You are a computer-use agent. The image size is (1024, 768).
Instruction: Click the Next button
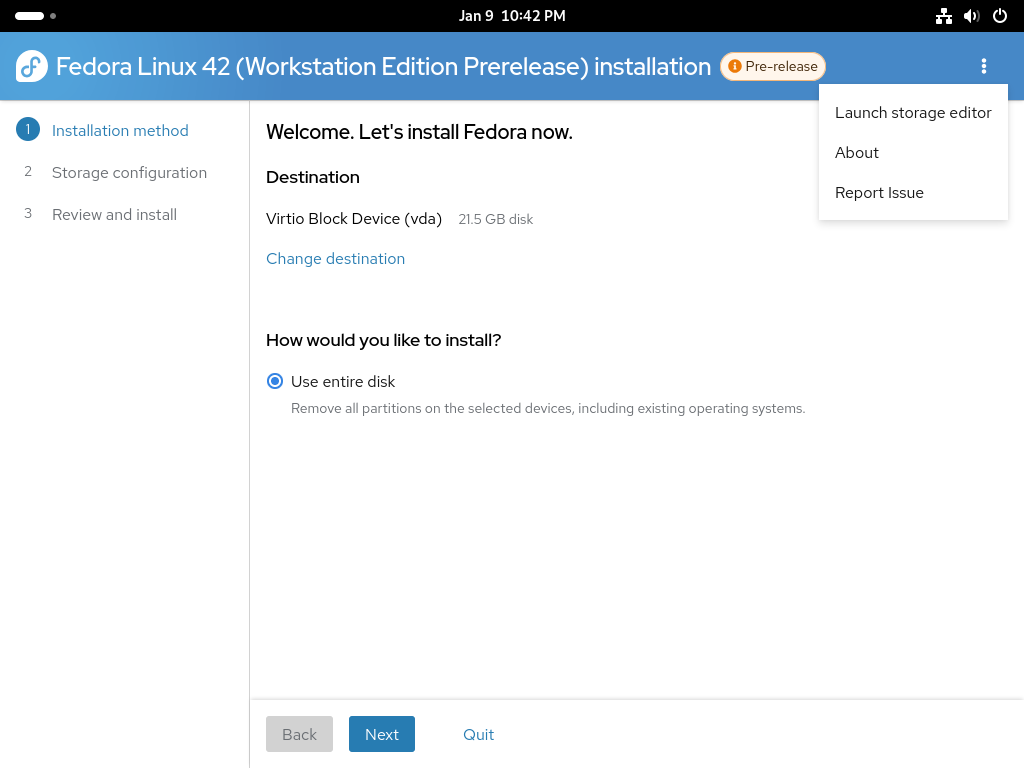tap(381, 734)
